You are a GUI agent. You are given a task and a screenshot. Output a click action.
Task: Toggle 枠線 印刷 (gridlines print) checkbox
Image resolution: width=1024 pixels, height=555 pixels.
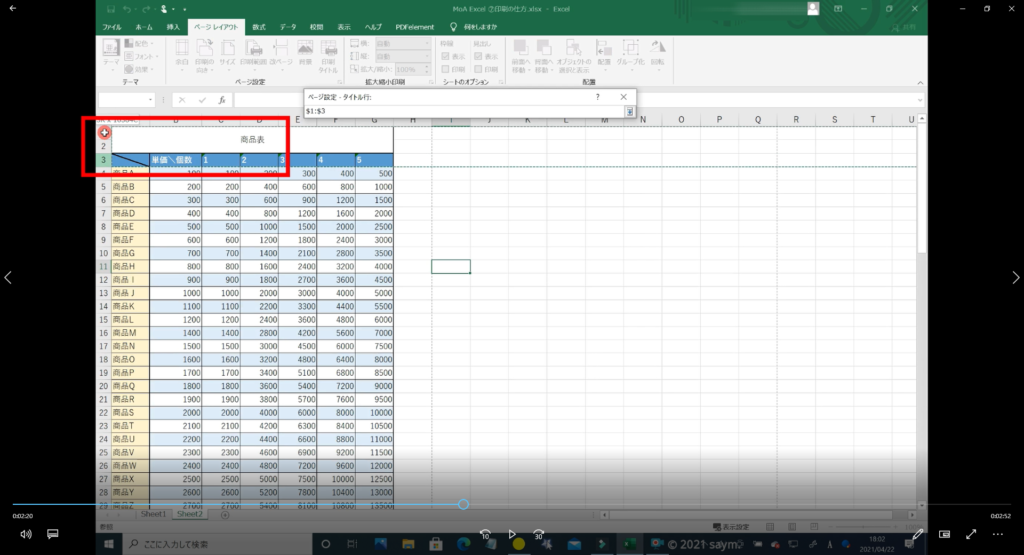click(445, 69)
